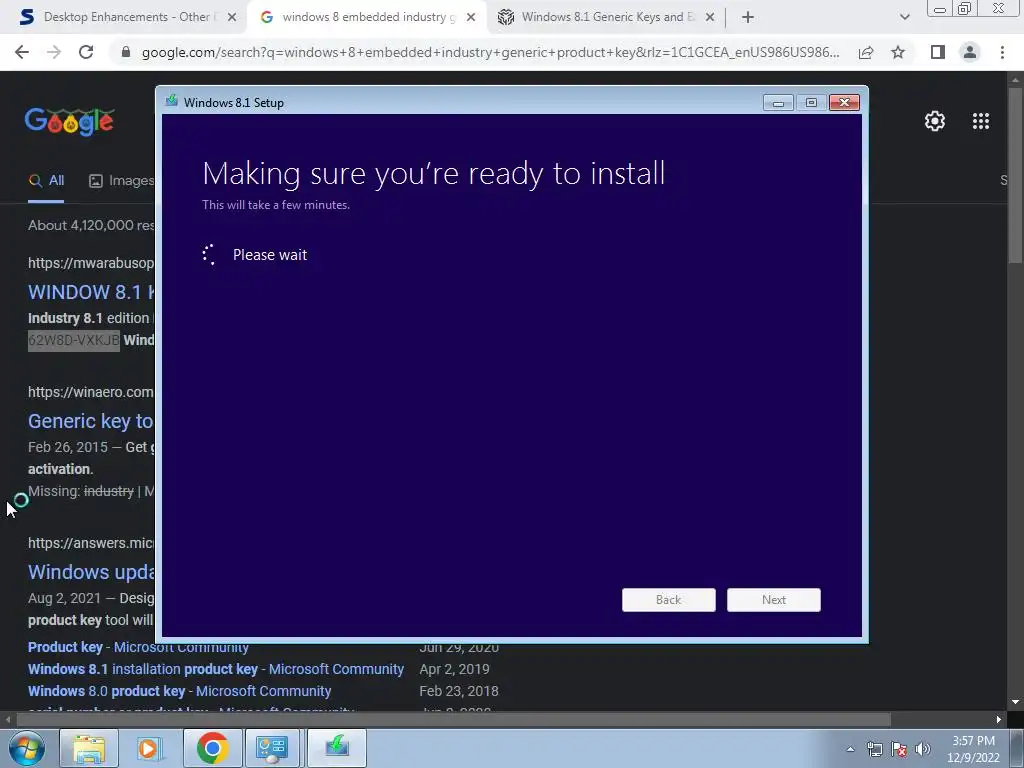Open Windows Start menu
The width and height of the screenshot is (1024, 768).
(x=26, y=748)
